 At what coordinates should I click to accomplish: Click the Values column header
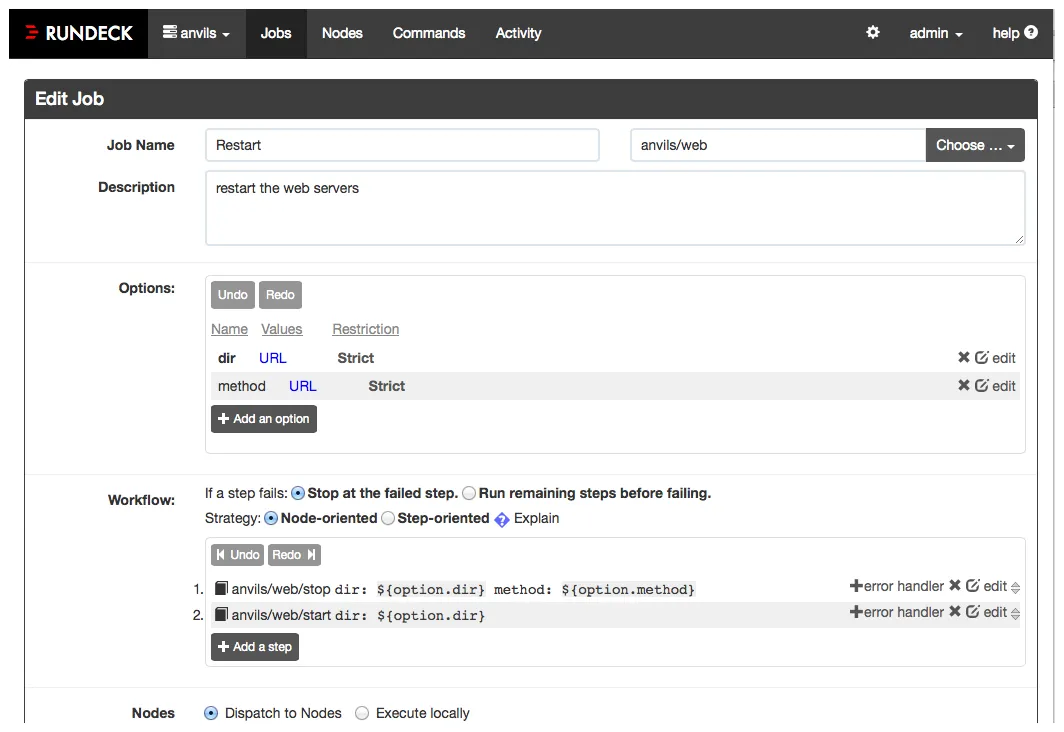(x=282, y=329)
